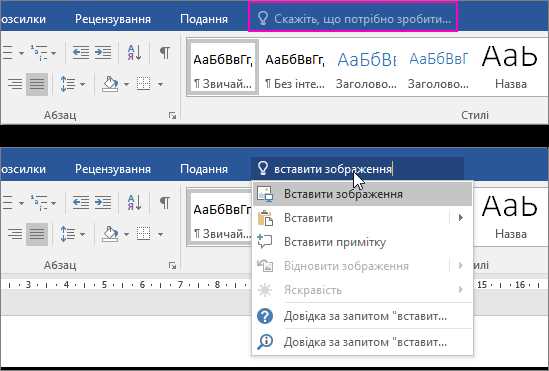The image size is (549, 371).
Task: Open Абзац dialog launcher in the bottom ribbon
Action: [x=172, y=265]
